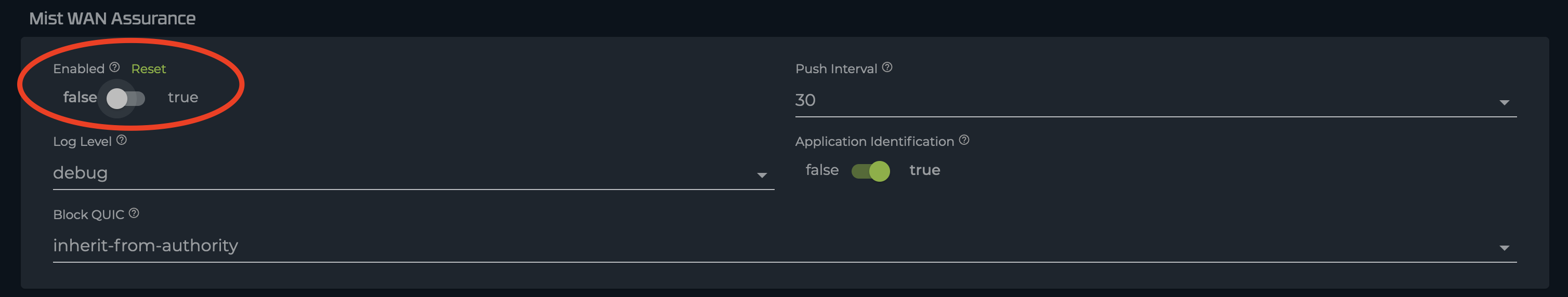Click the help icon beside Enabled
Screen dimensions: 1568x297
point(114,67)
